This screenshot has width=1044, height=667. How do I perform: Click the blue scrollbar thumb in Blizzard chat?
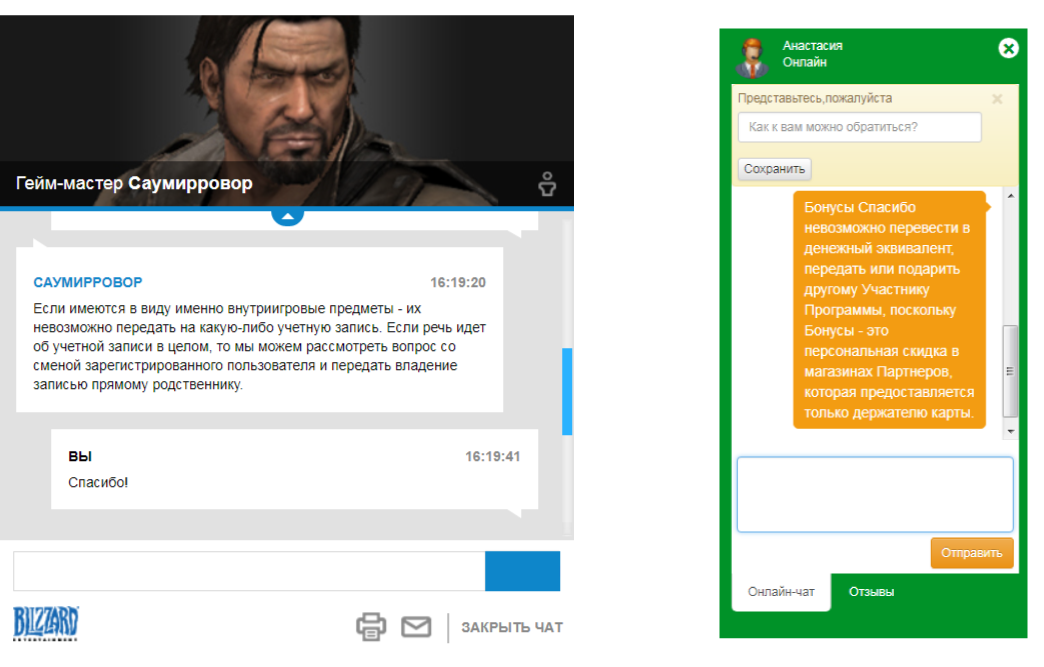(x=567, y=391)
